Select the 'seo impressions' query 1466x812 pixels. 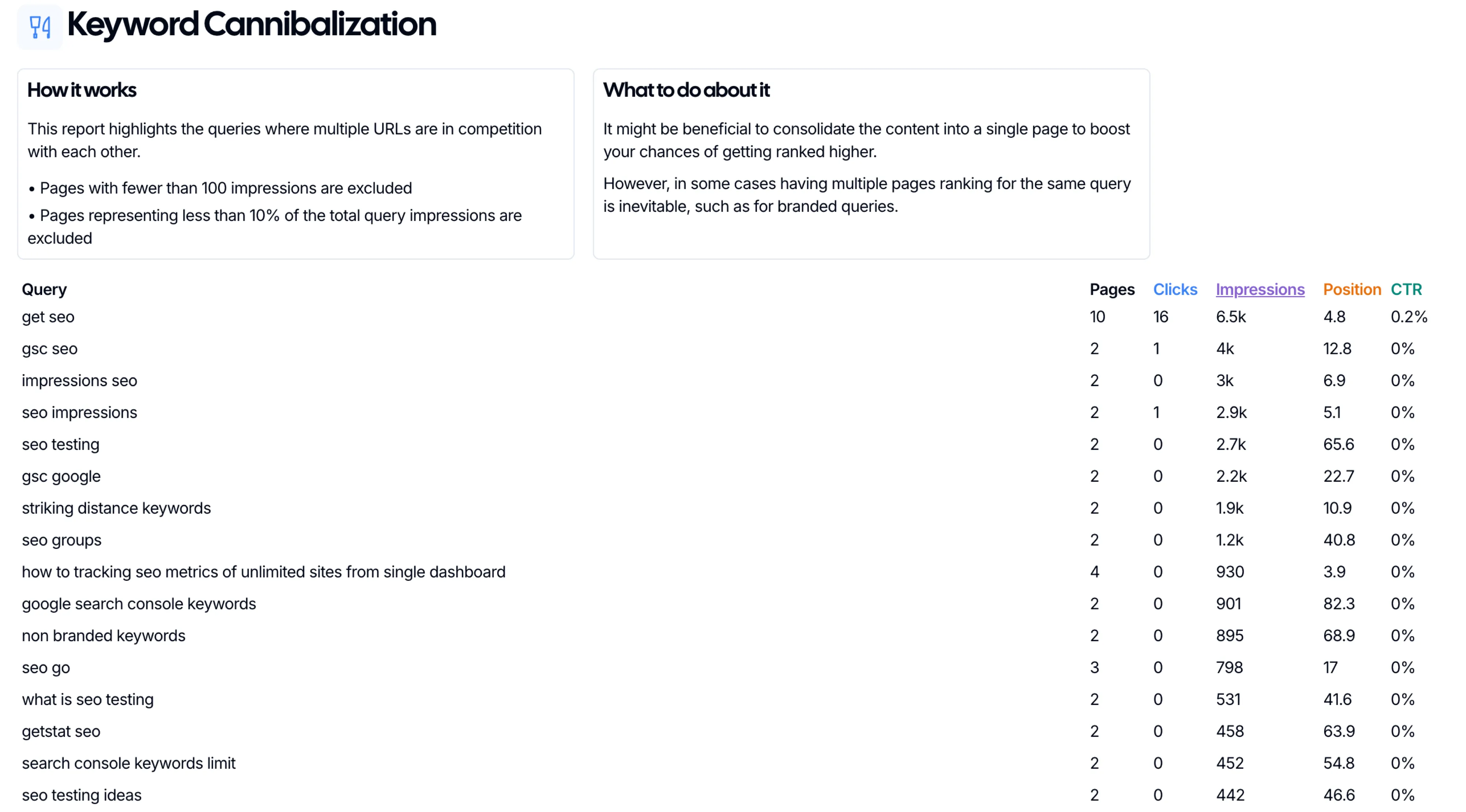[x=80, y=413]
